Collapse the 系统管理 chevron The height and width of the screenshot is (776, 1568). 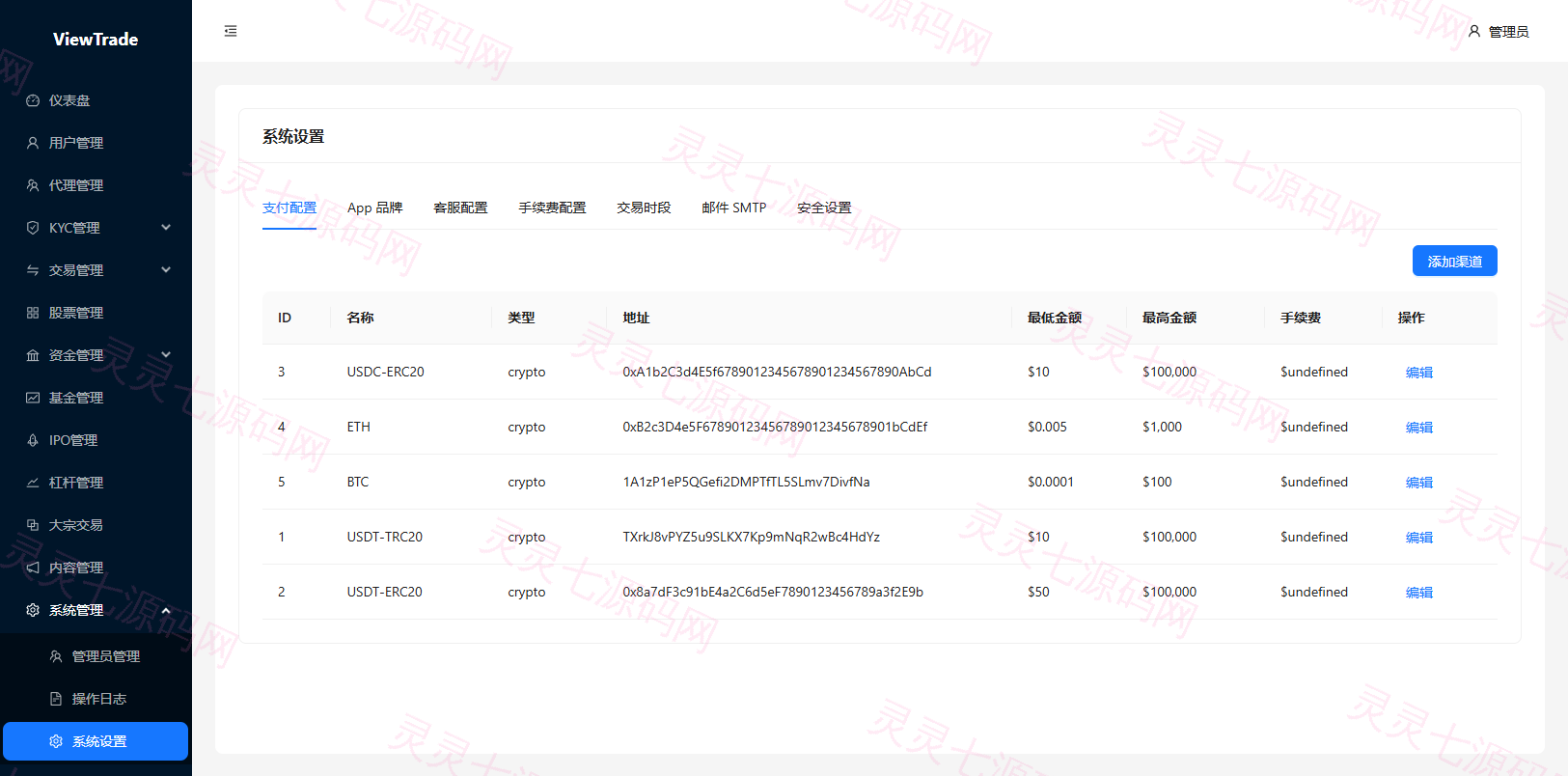coord(166,610)
